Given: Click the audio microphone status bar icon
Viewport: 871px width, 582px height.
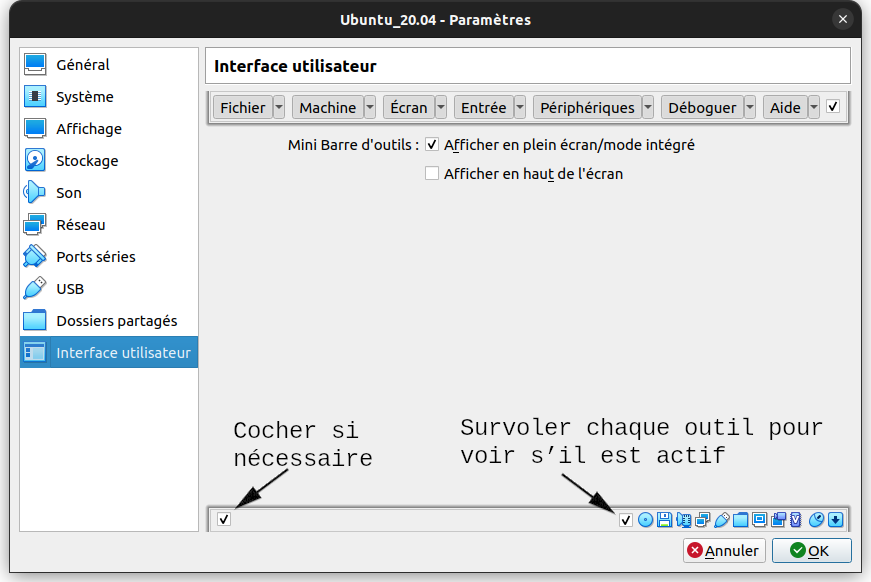Looking at the screenshot, I should (x=684, y=519).
